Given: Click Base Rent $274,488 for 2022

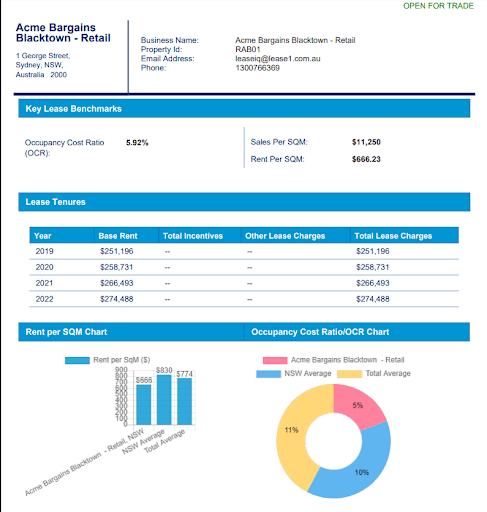Looking at the screenshot, I should [117, 299].
